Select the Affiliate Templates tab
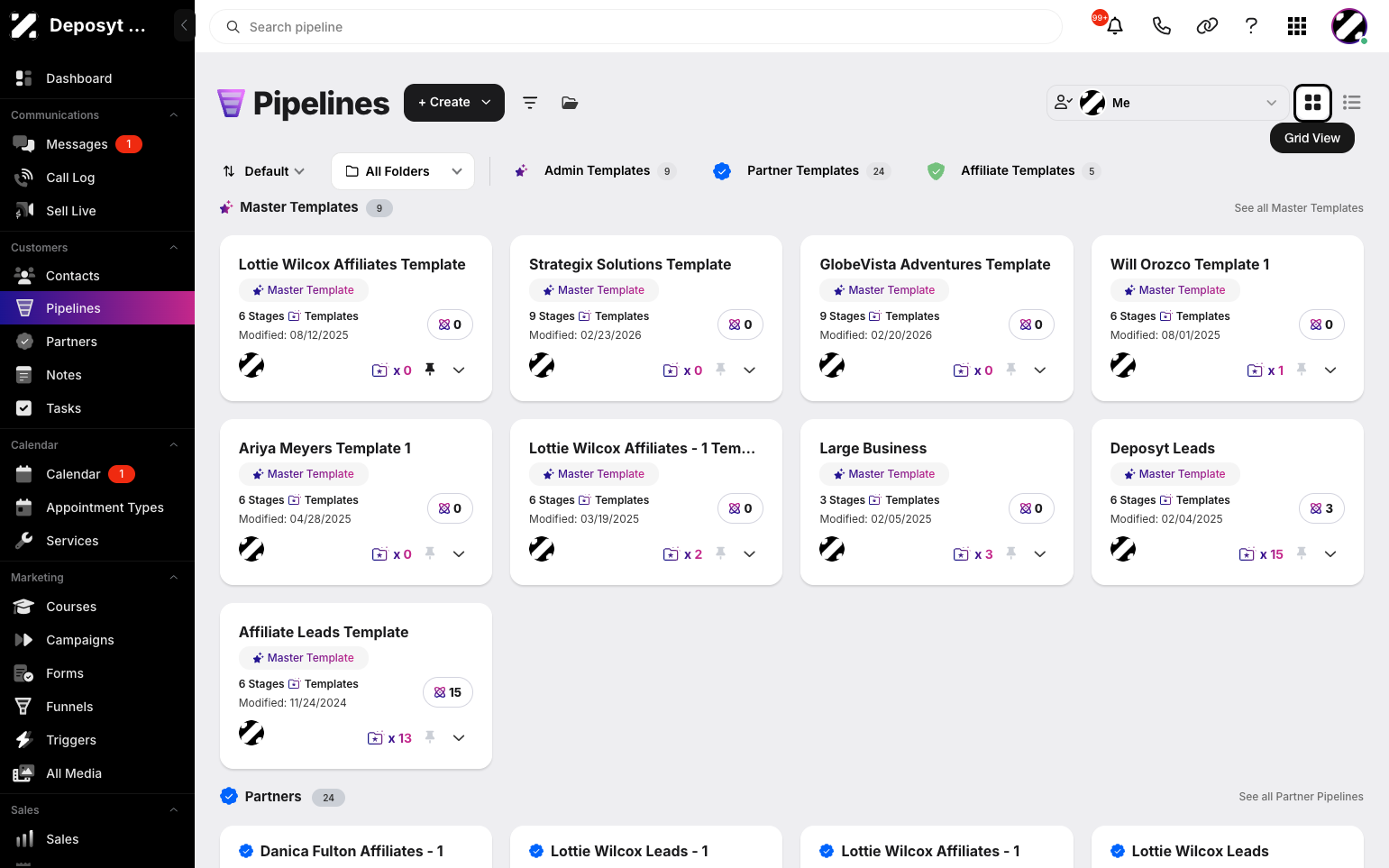1389x868 pixels. pyautogui.click(x=1014, y=171)
